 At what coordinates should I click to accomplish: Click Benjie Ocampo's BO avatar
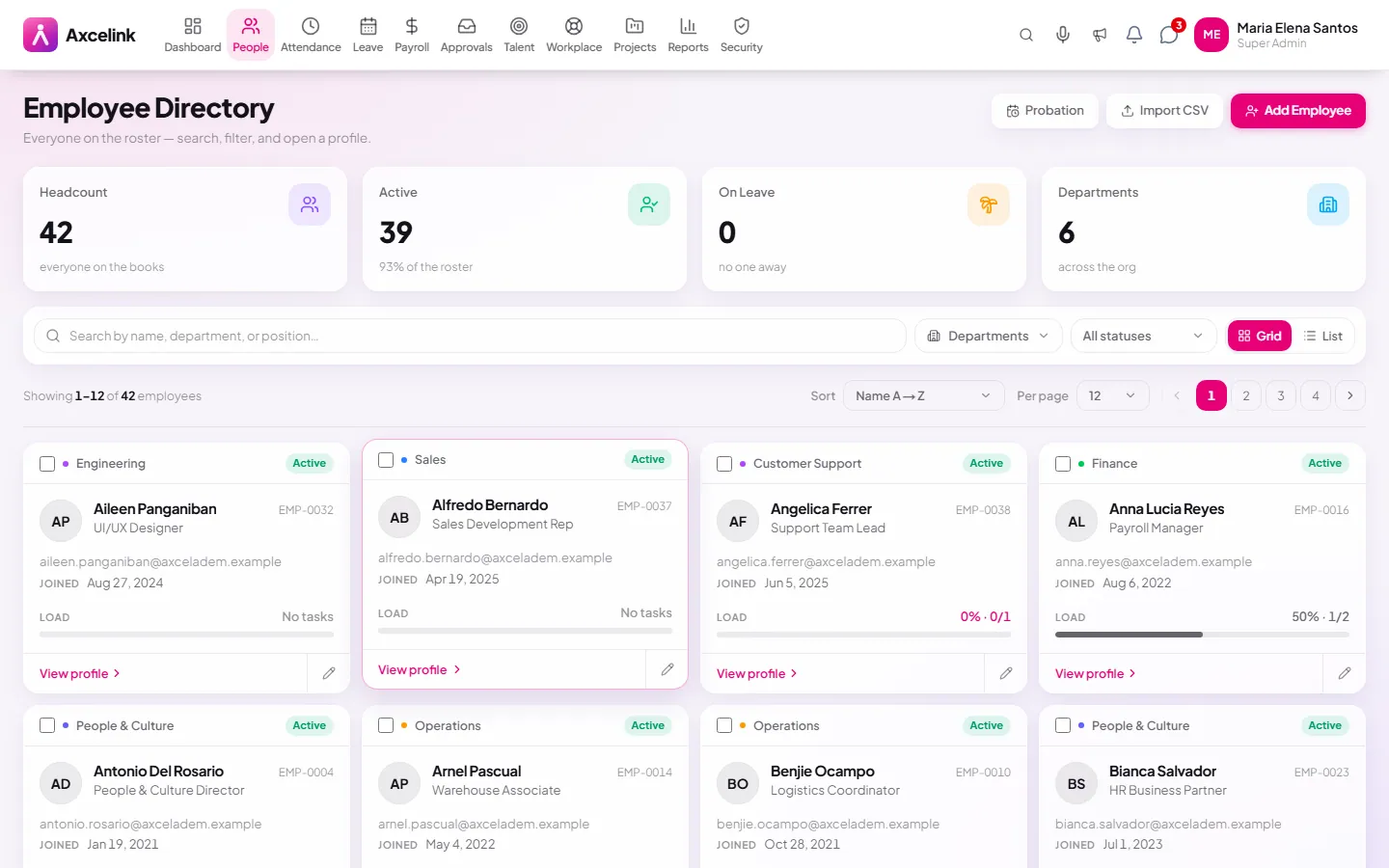point(738,784)
